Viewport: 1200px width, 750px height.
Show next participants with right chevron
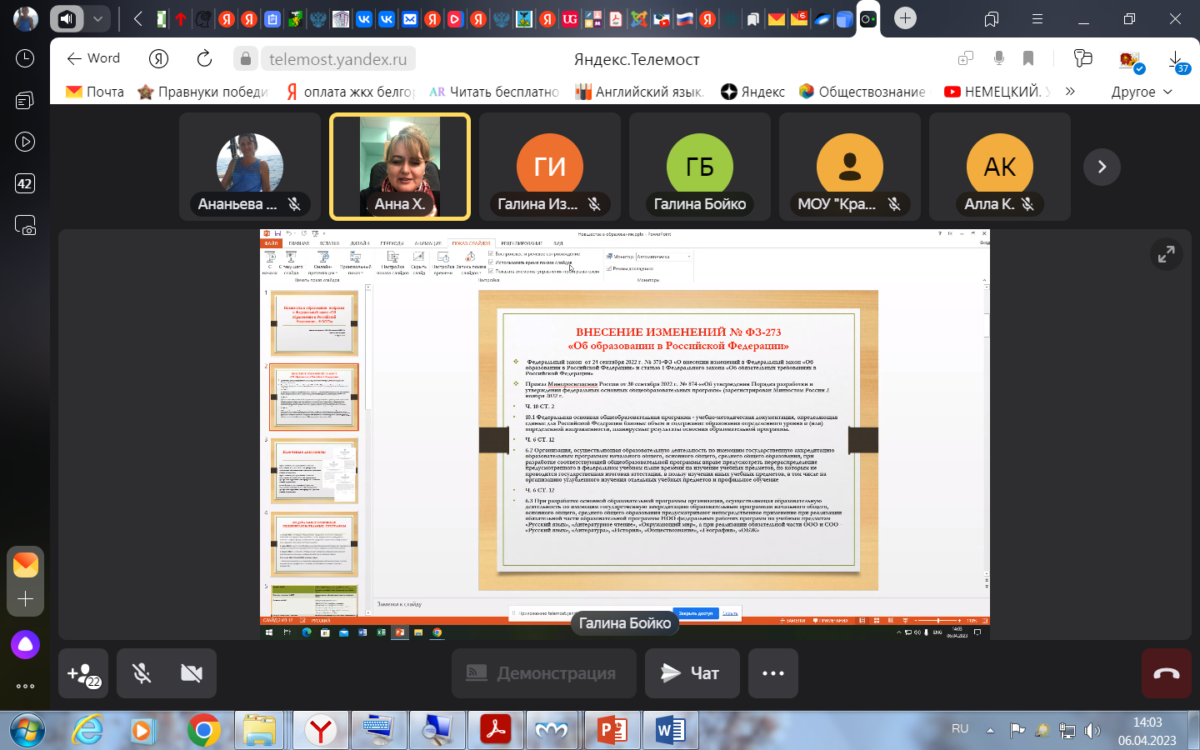(x=1102, y=166)
